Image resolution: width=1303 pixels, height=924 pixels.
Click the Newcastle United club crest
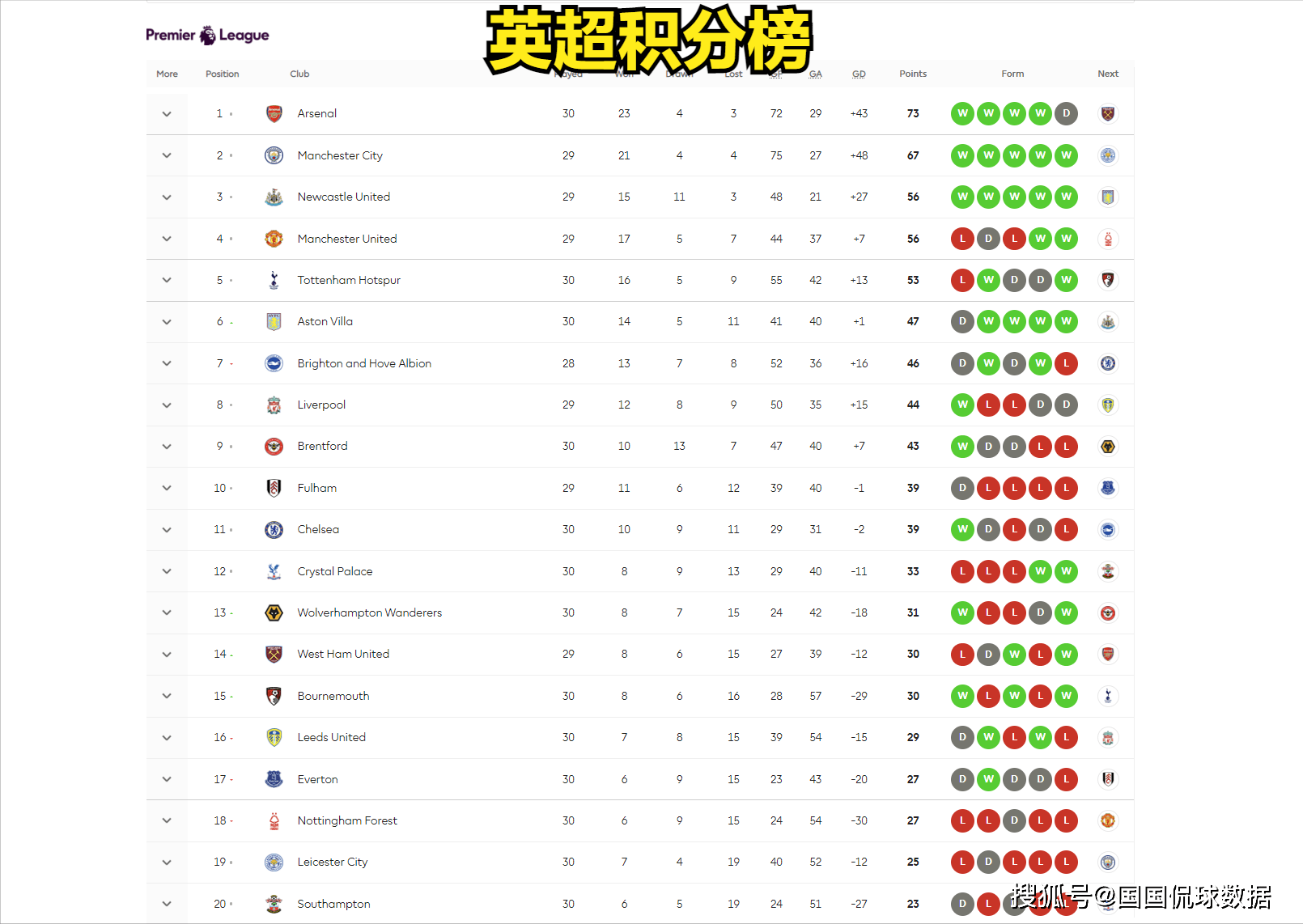[274, 197]
